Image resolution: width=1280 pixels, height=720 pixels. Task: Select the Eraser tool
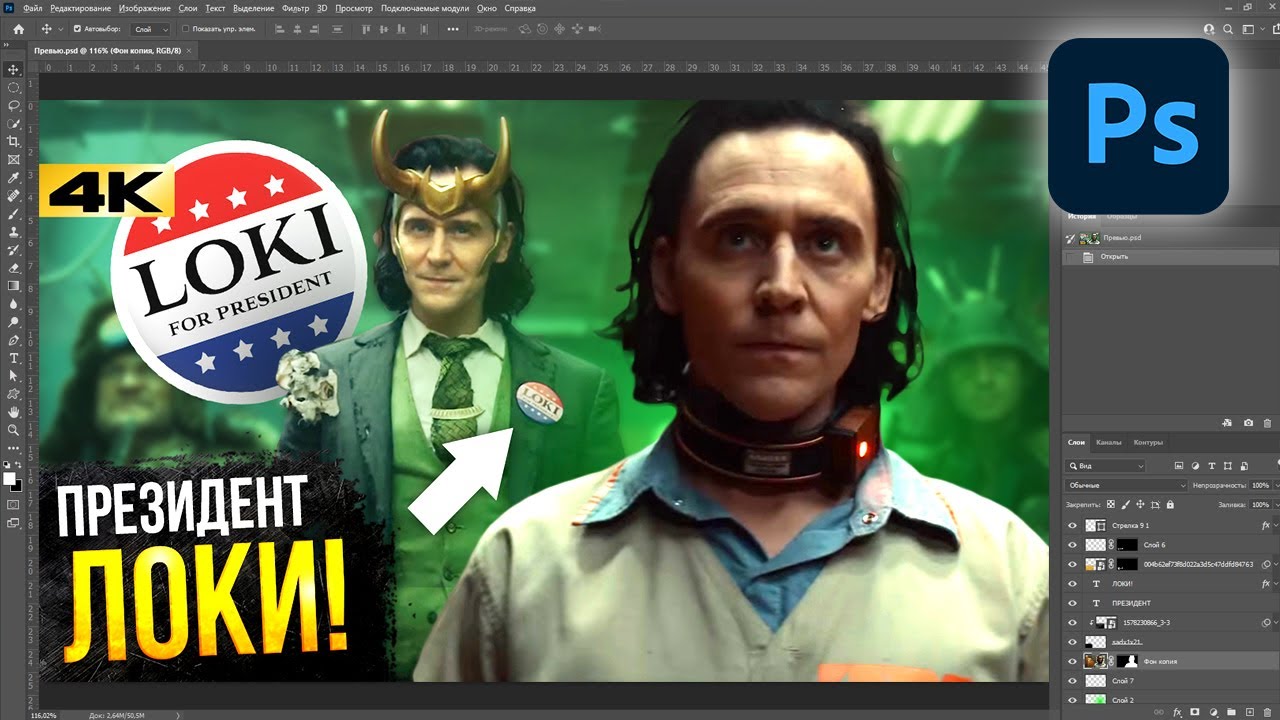tap(14, 267)
